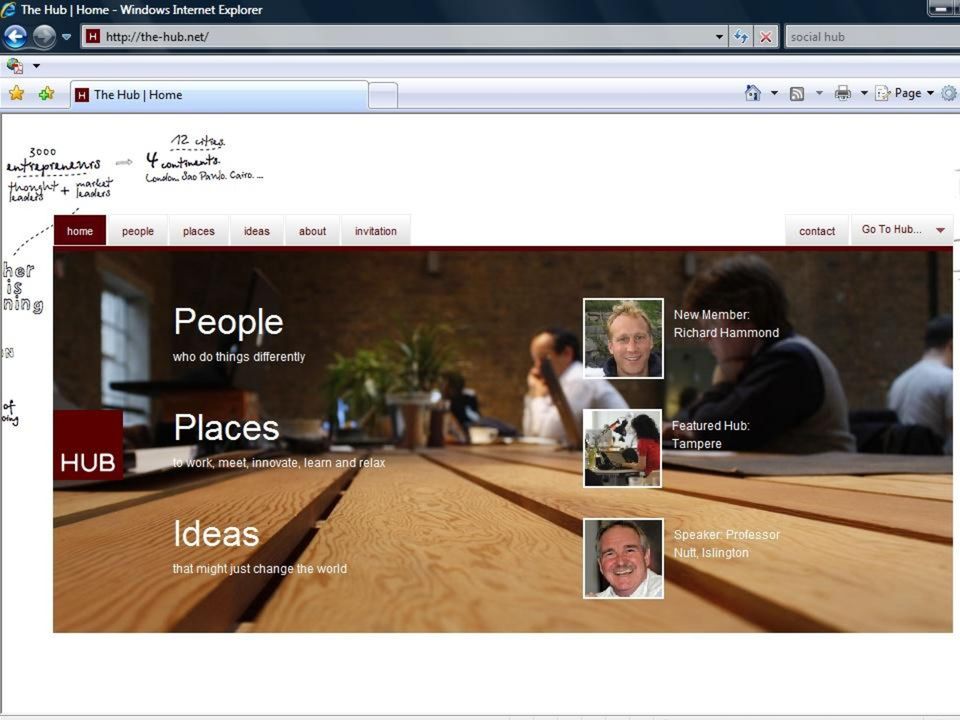Viewport: 960px width, 720px height.
Task: Click the Tools gear icon
Action: (x=949, y=93)
